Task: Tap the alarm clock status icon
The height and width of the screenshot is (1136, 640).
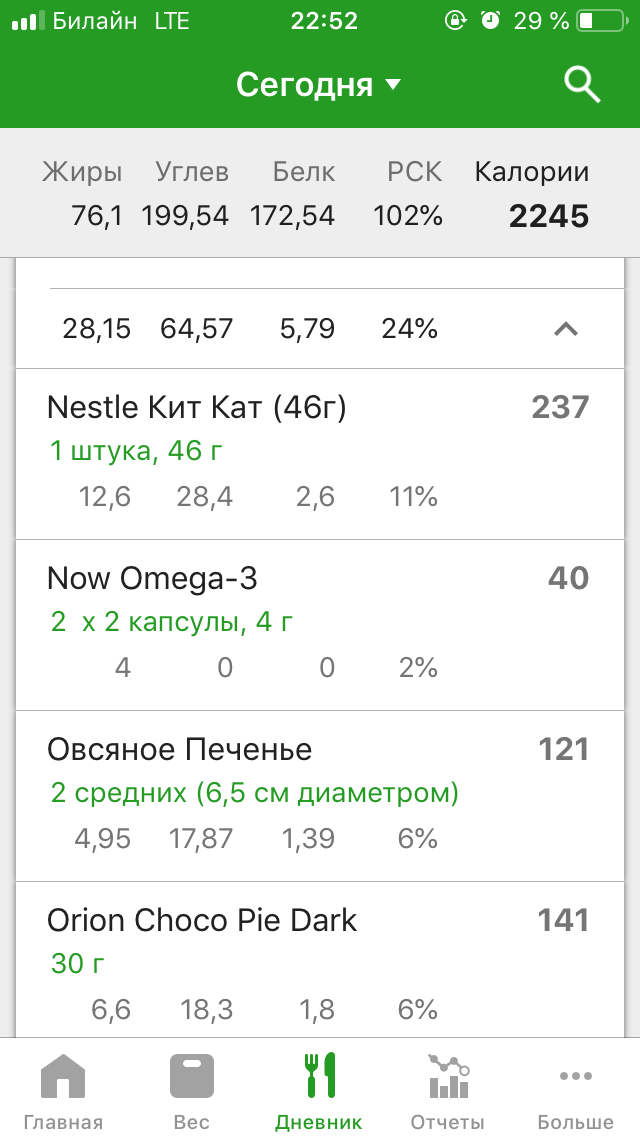Action: click(x=491, y=20)
